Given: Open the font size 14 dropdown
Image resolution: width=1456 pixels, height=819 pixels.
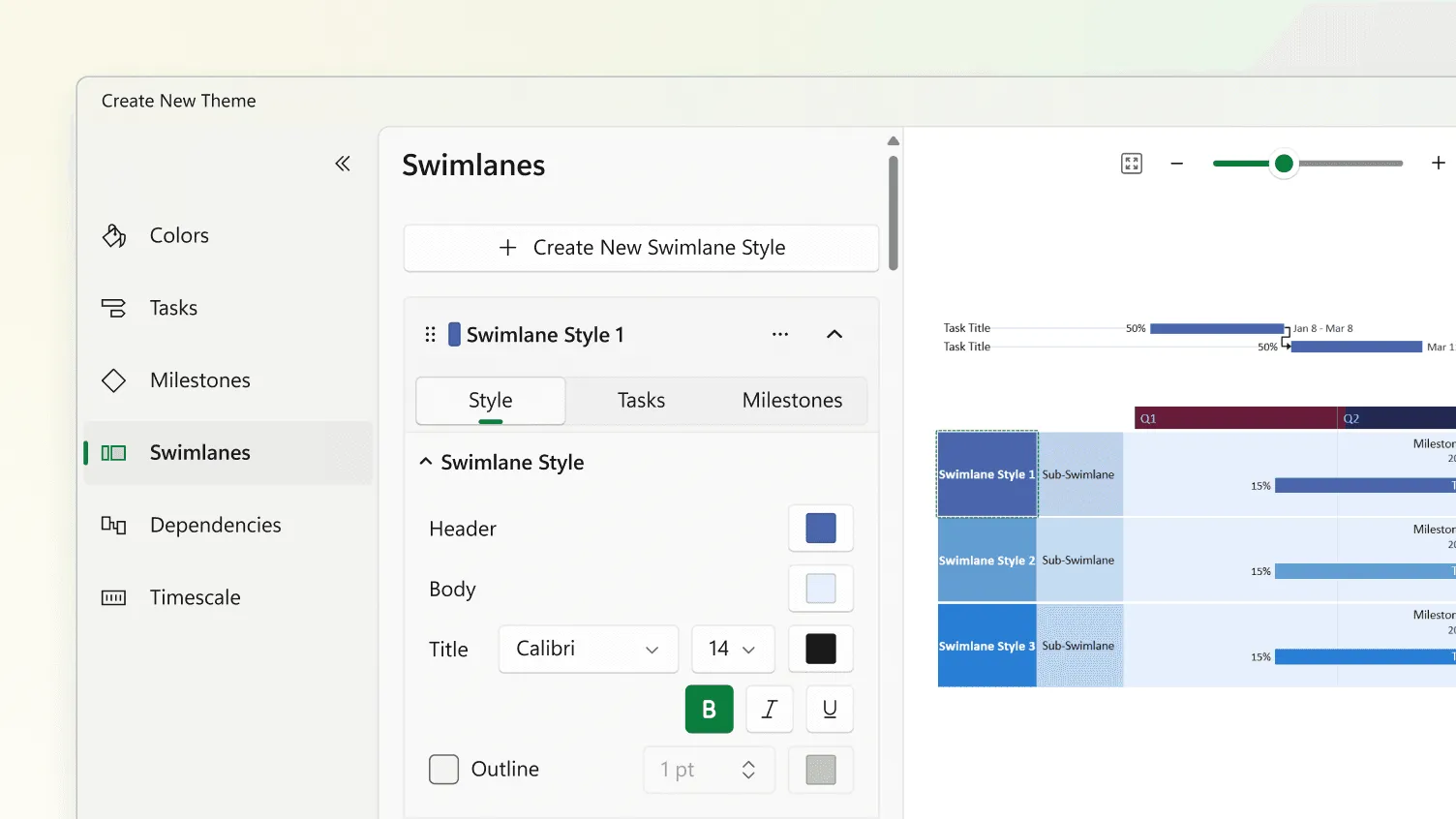Looking at the screenshot, I should click(733, 649).
